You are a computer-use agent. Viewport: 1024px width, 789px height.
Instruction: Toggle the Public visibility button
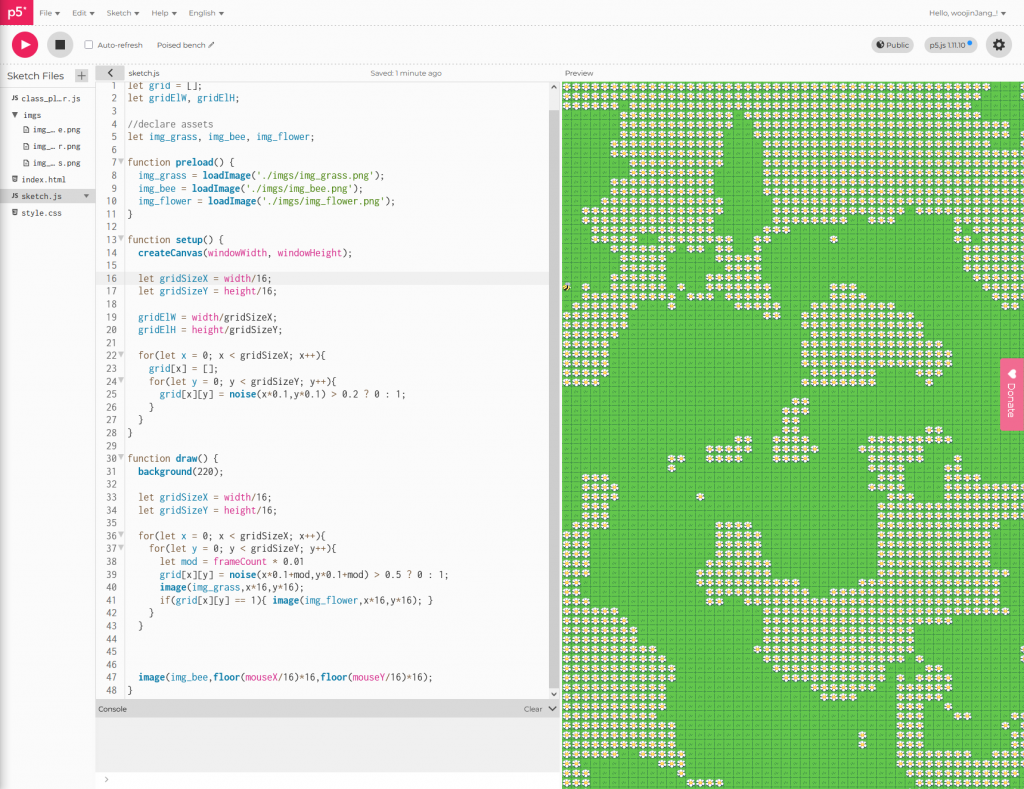891,45
